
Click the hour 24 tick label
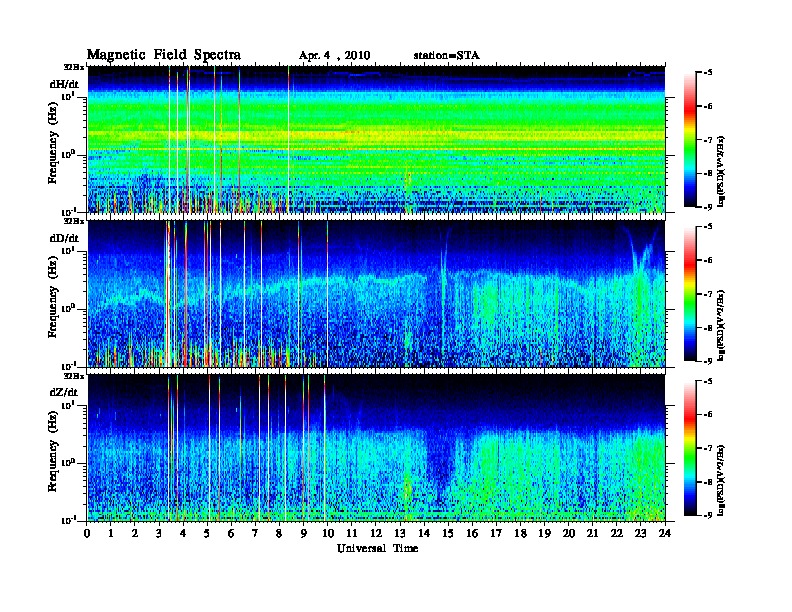(x=665, y=533)
